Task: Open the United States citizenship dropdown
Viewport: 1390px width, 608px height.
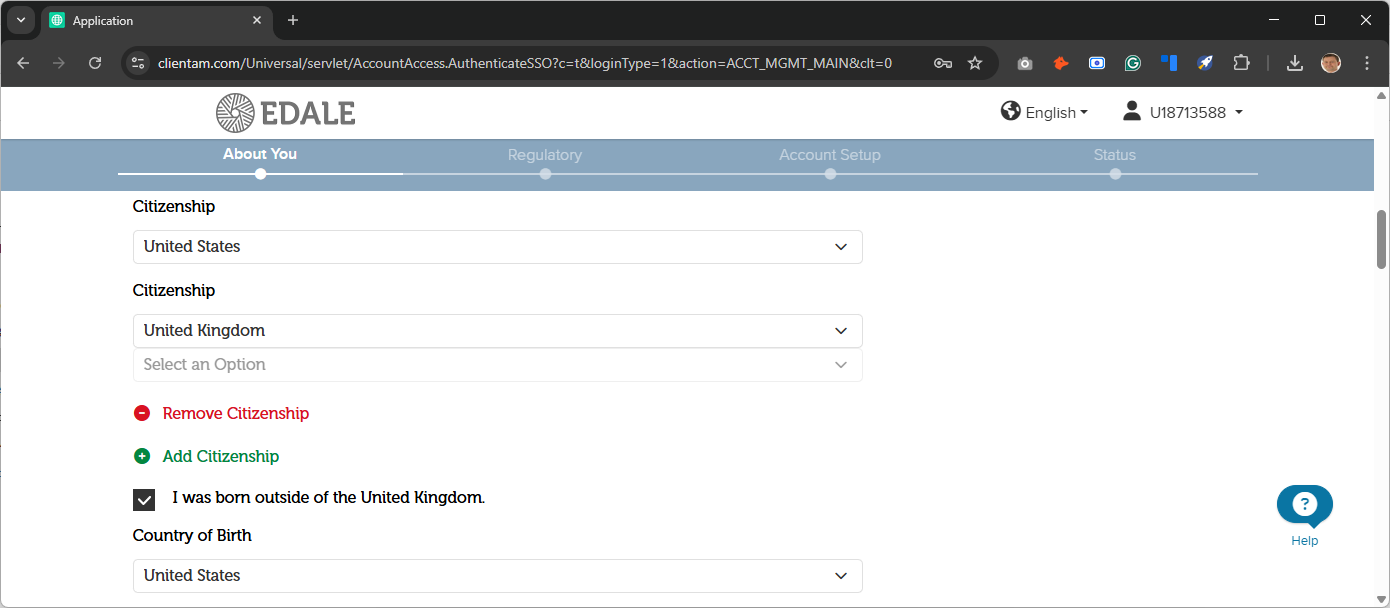Action: (497, 247)
